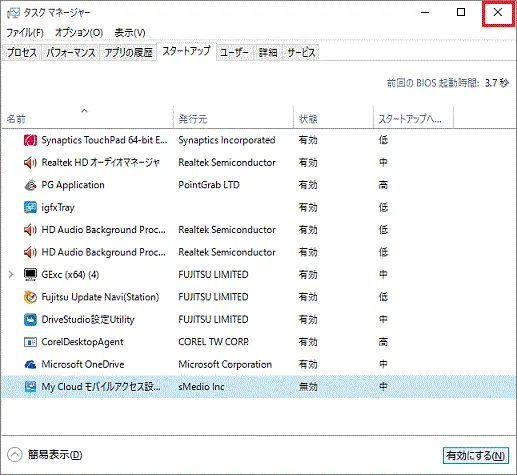Switch to the サービス tab
The image size is (517, 475).
click(301, 53)
